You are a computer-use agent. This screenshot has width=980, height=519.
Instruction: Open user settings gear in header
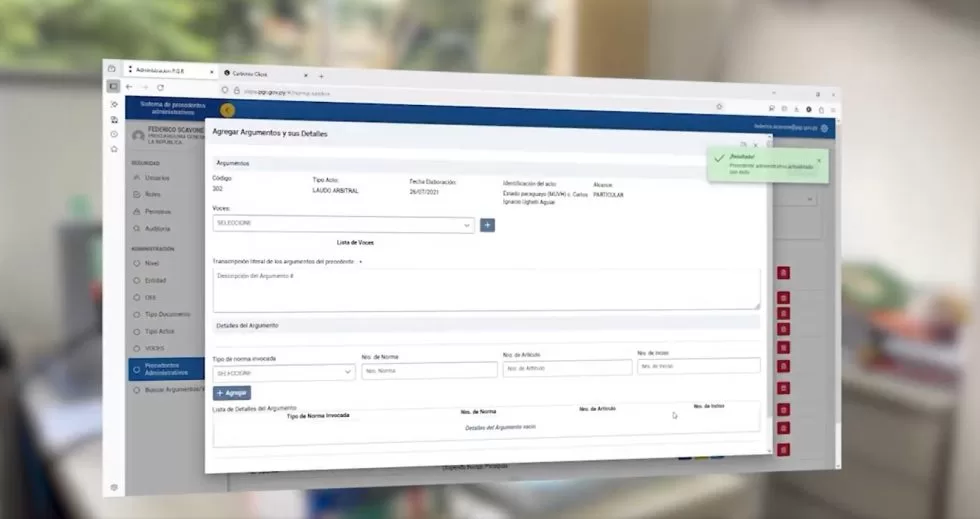[x=824, y=128]
